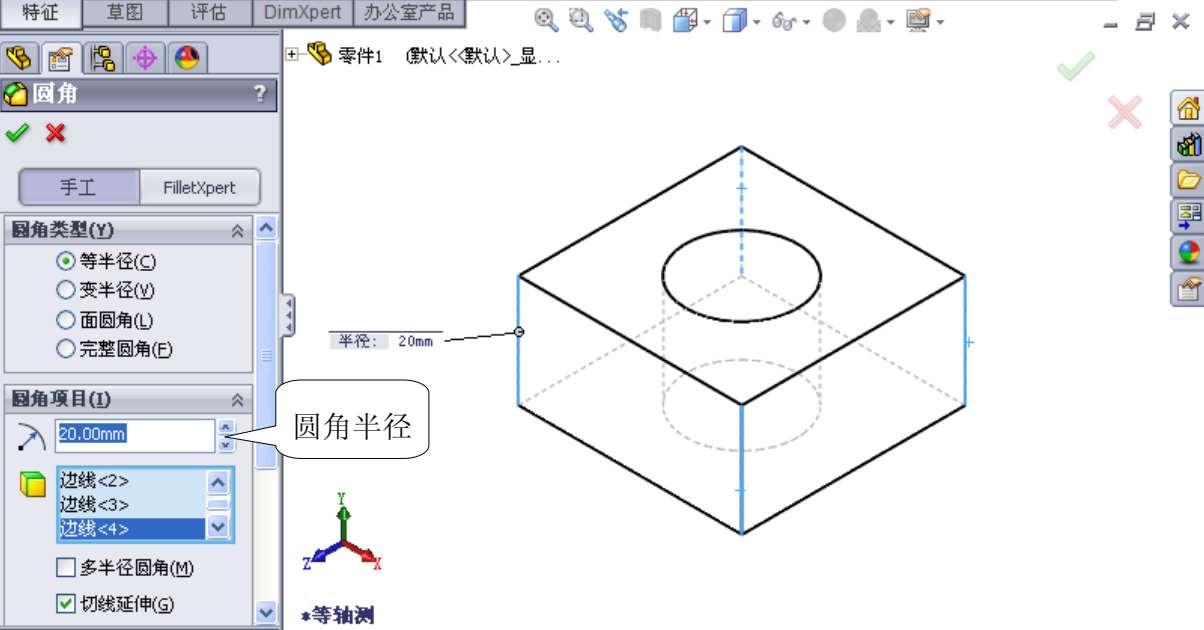Cancel the fillet with the red X

click(x=56, y=133)
